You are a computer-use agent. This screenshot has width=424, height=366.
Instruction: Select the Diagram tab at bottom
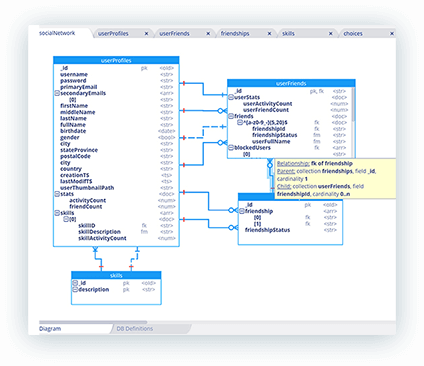tap(50, 329)
